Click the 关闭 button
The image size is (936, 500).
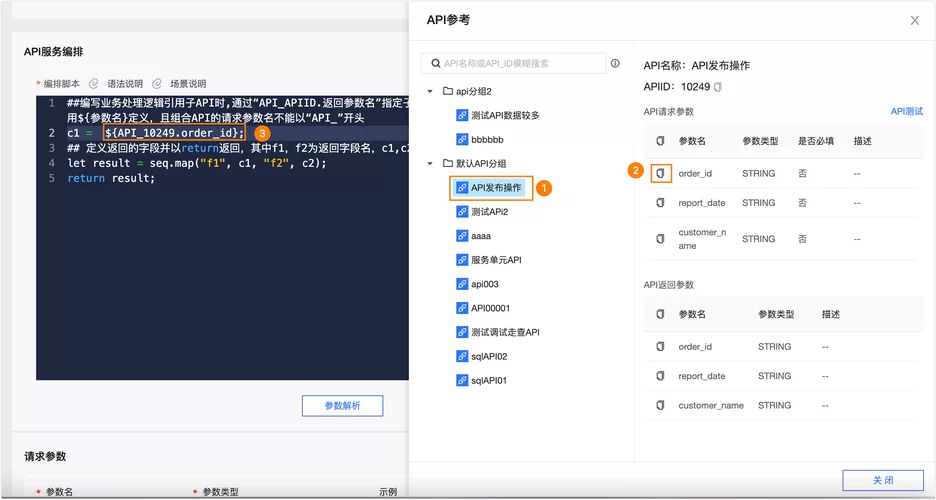883,480
